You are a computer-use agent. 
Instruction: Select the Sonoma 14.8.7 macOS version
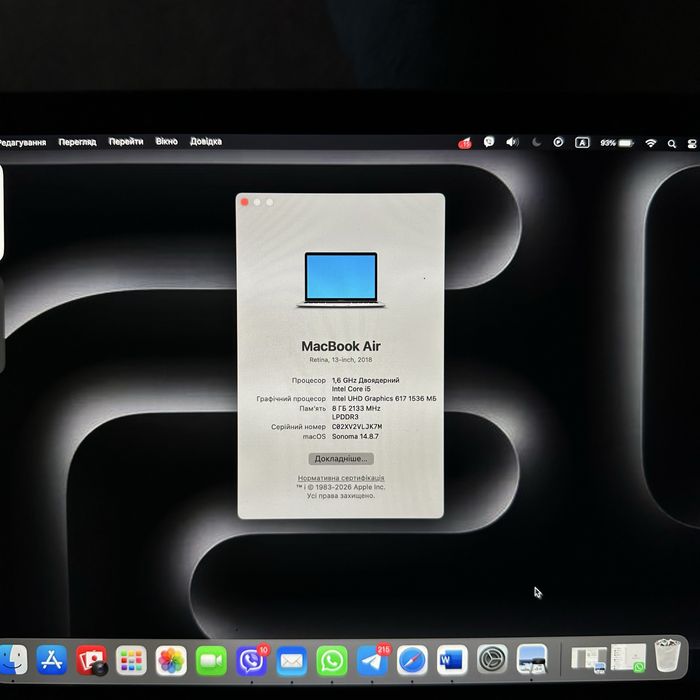coord(355,437)
